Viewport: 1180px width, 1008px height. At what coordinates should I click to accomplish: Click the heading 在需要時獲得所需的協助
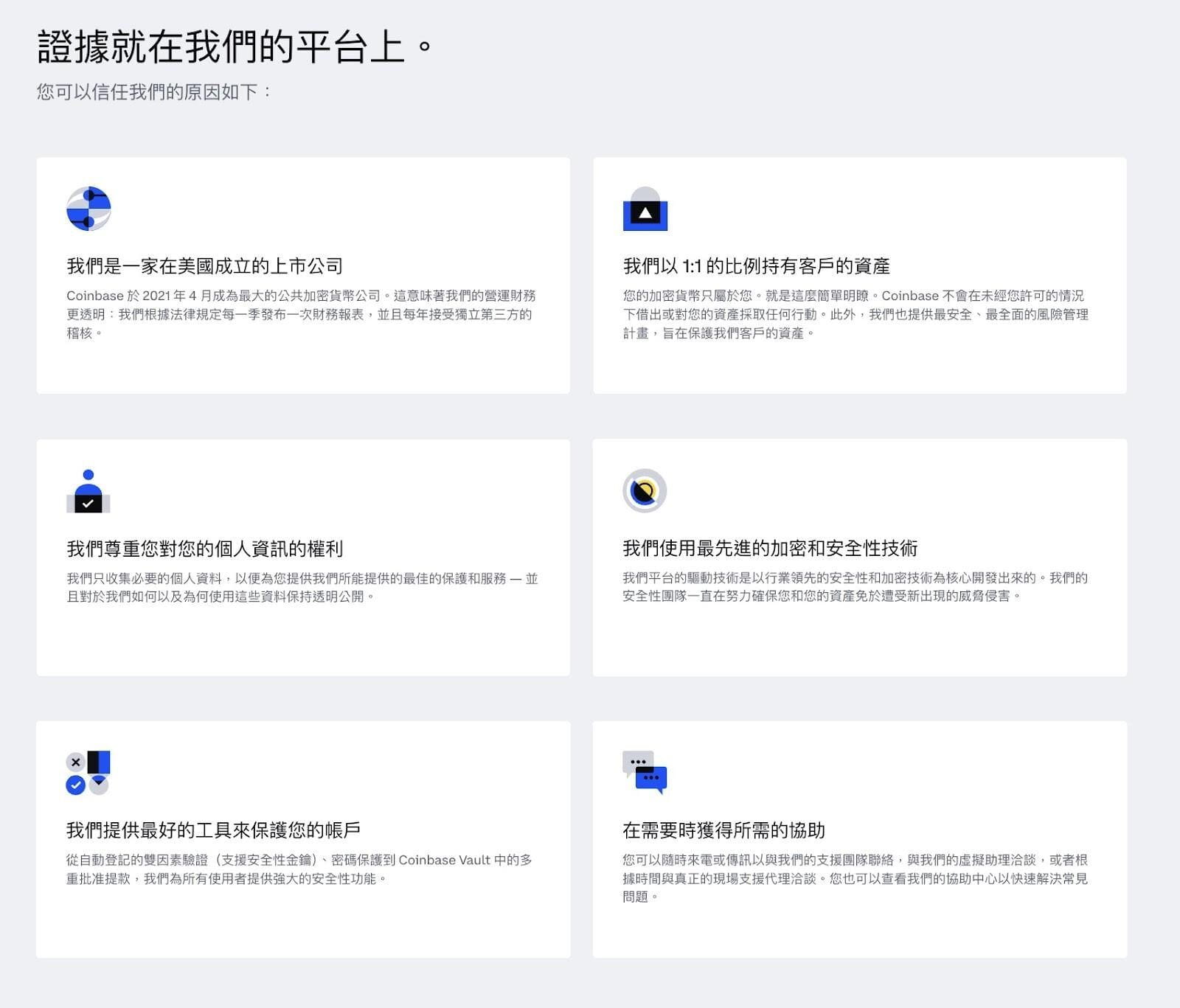(x=723, y=830)
